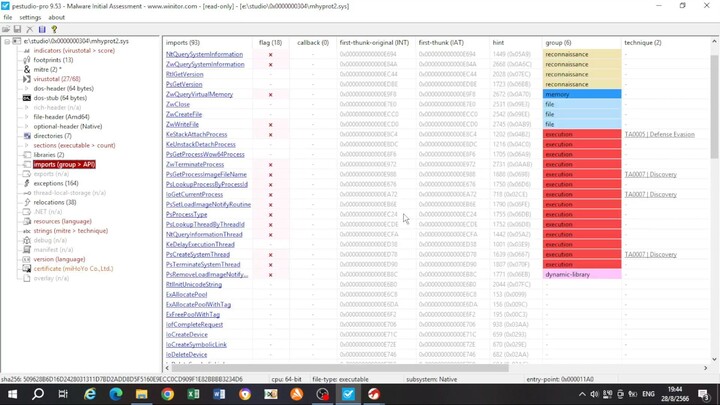Viewport: 720px width, 405px height.
Task: Open Excel from the taskbar
Action: click(x=193, y=394)
